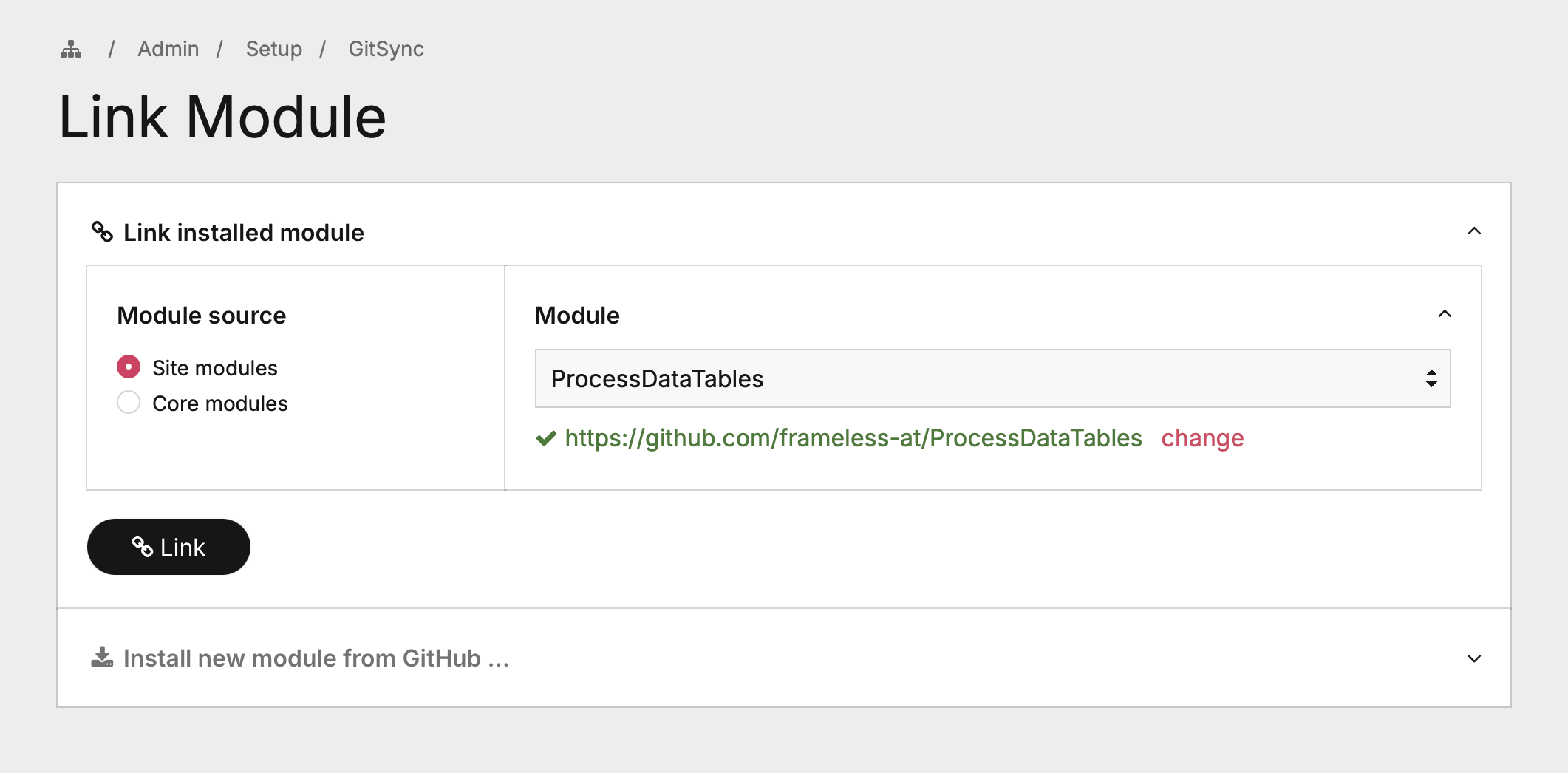The width and height of the screenshot is (1568, 773).
Task: Select the Site modules radio button
Action: coord(129,367)
